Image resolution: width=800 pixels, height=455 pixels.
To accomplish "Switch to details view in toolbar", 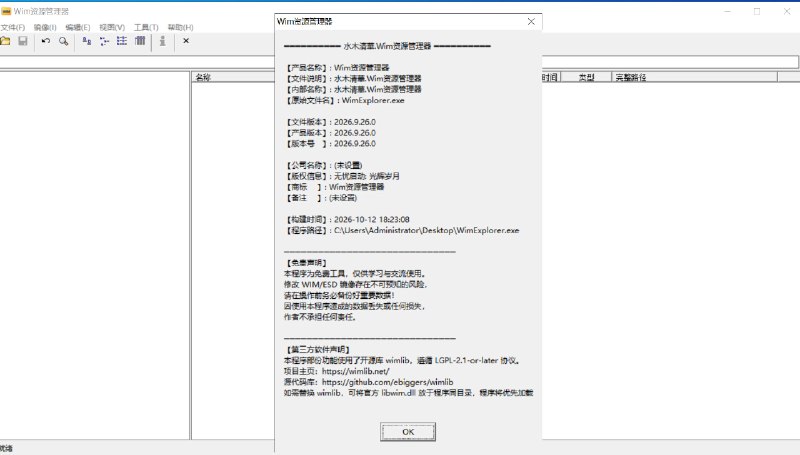I will [x=140, y=41].
